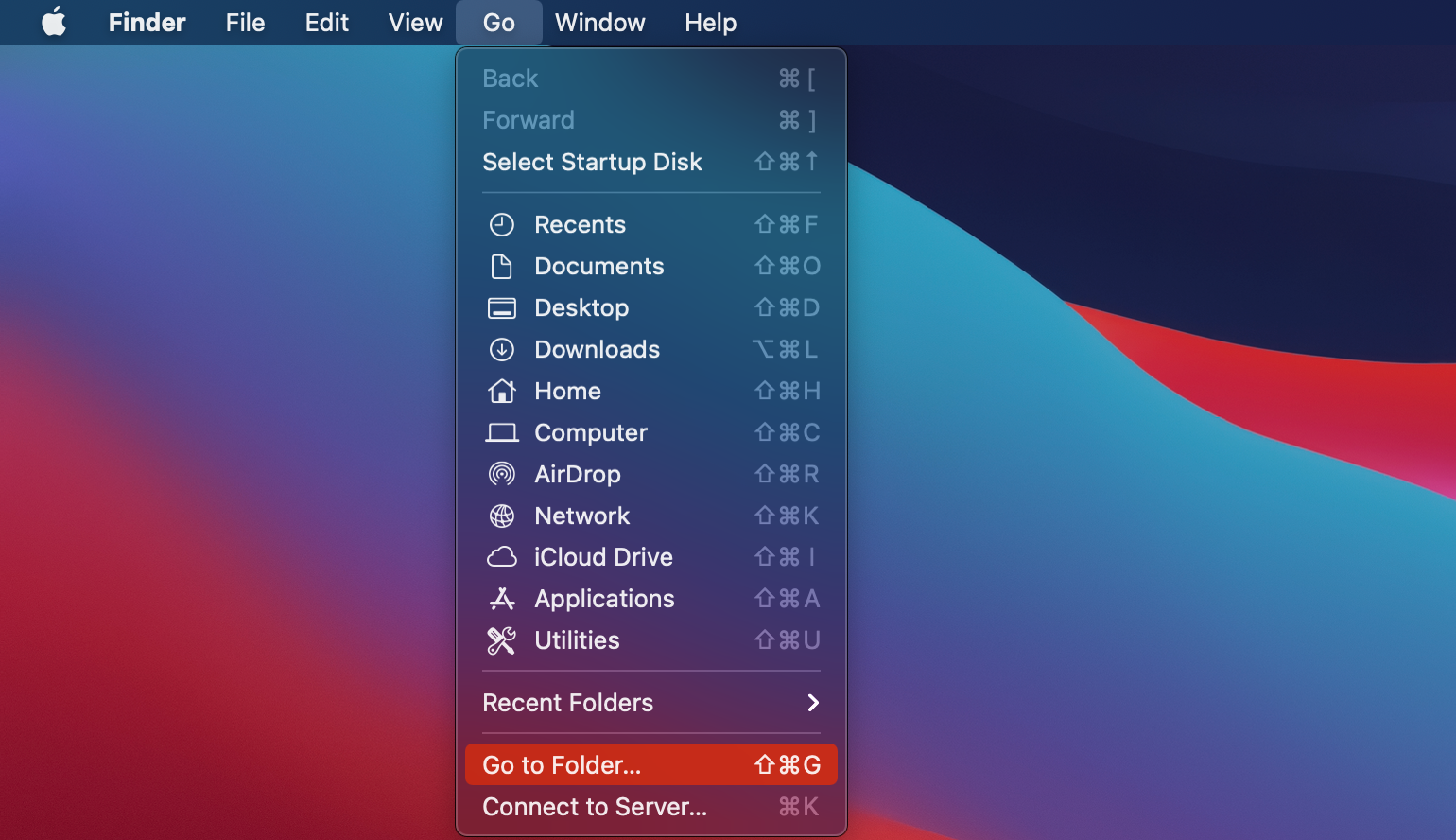This screenshot has height=840, width=1456.
Task: Click the iCloud Drive cloud icon
Action: [501, 557]
